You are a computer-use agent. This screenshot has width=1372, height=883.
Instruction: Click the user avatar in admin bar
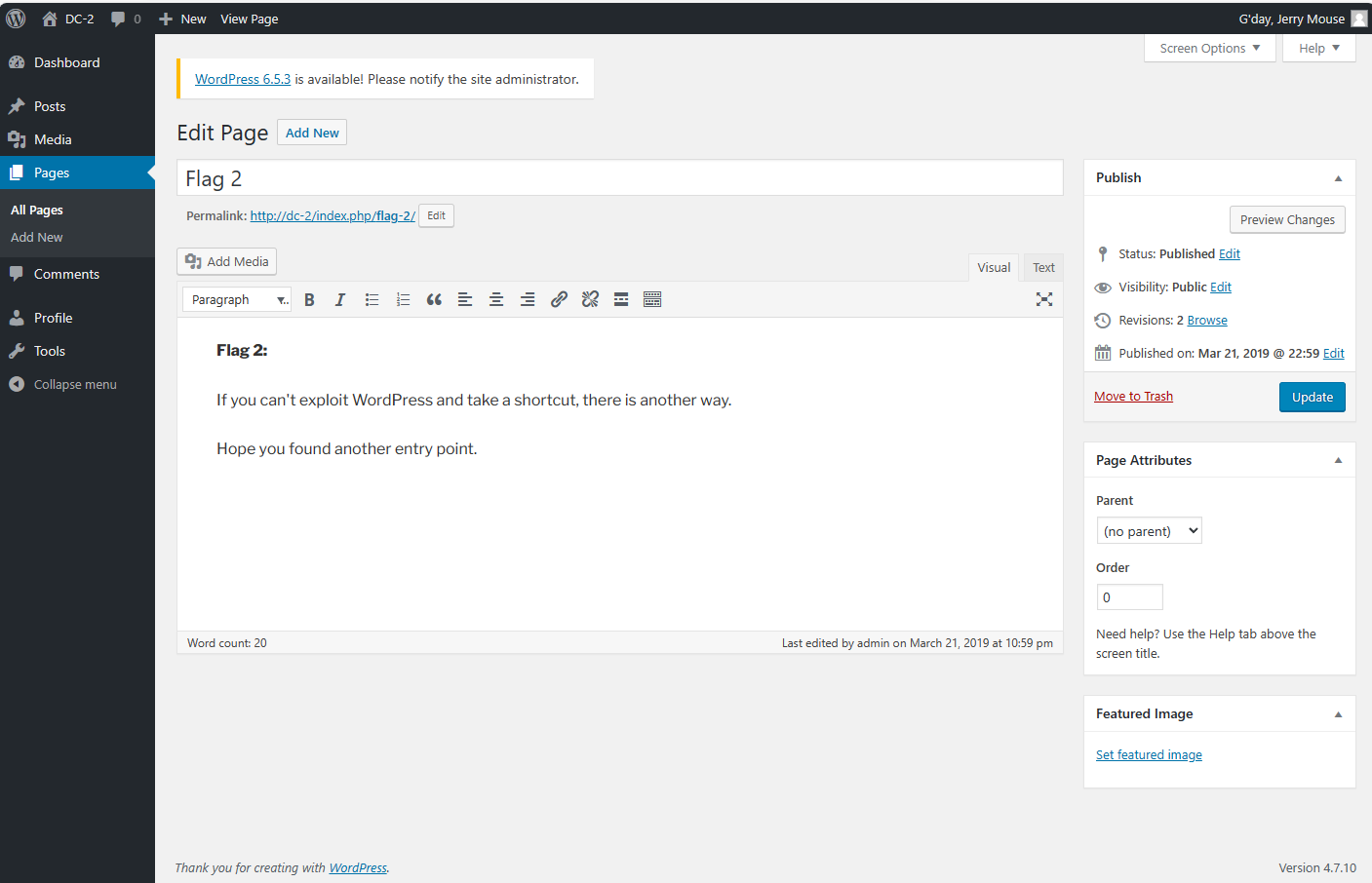click(1359, 19)
